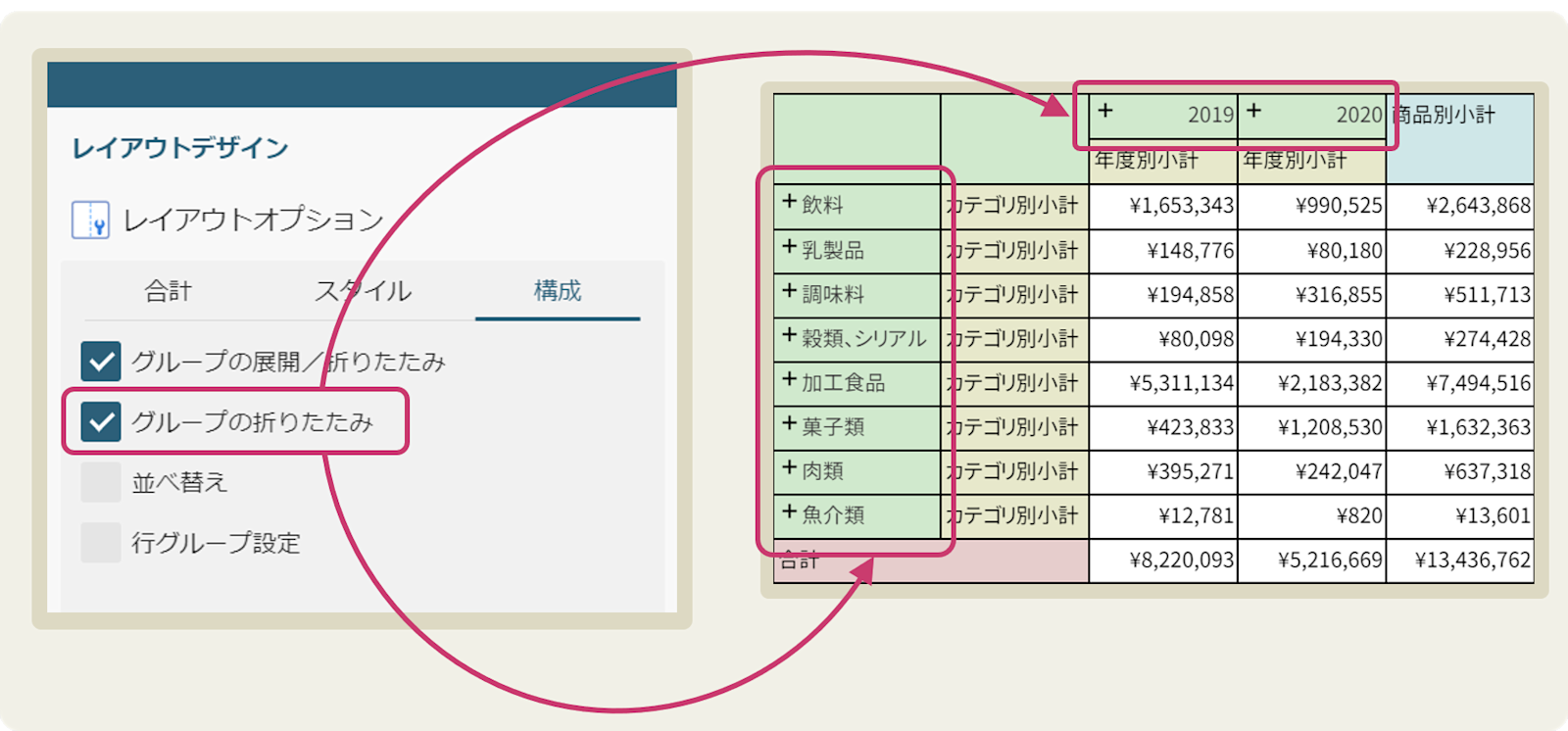Expand the 2019 column group
The height and width of the screenshot is (731, 1568).
[1105, 111]
